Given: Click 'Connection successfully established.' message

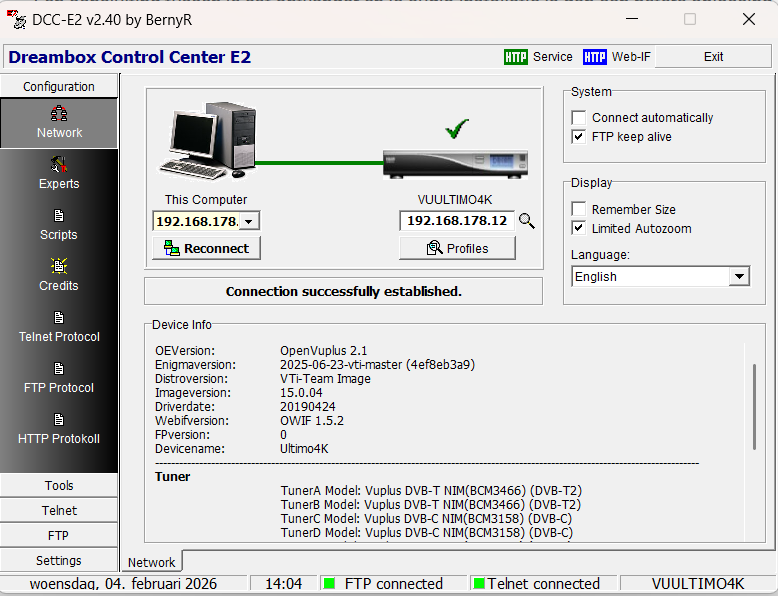Looking at the screenshot, I should [343, 291].
